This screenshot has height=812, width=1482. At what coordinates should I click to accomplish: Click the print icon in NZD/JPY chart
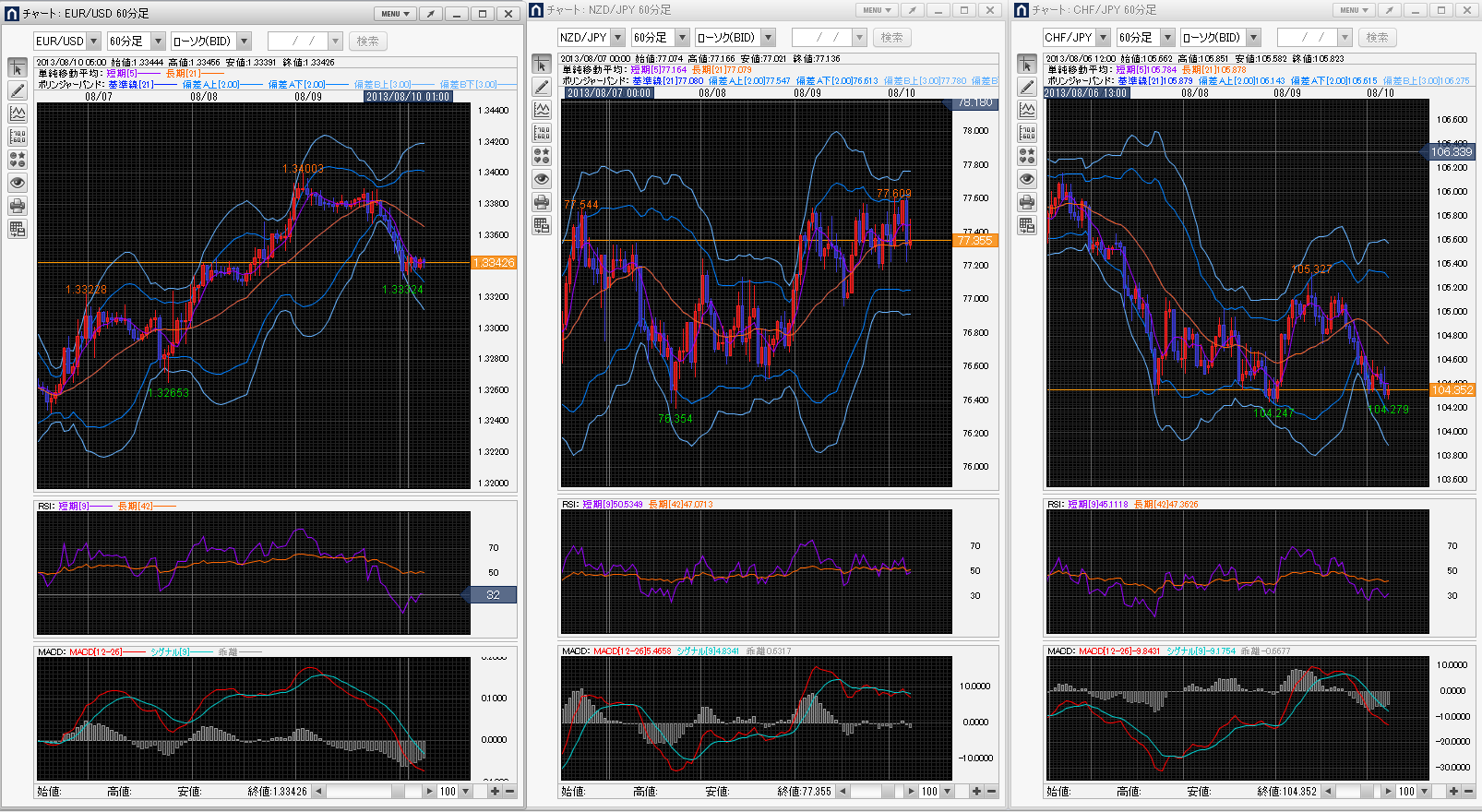pos(542,202)
